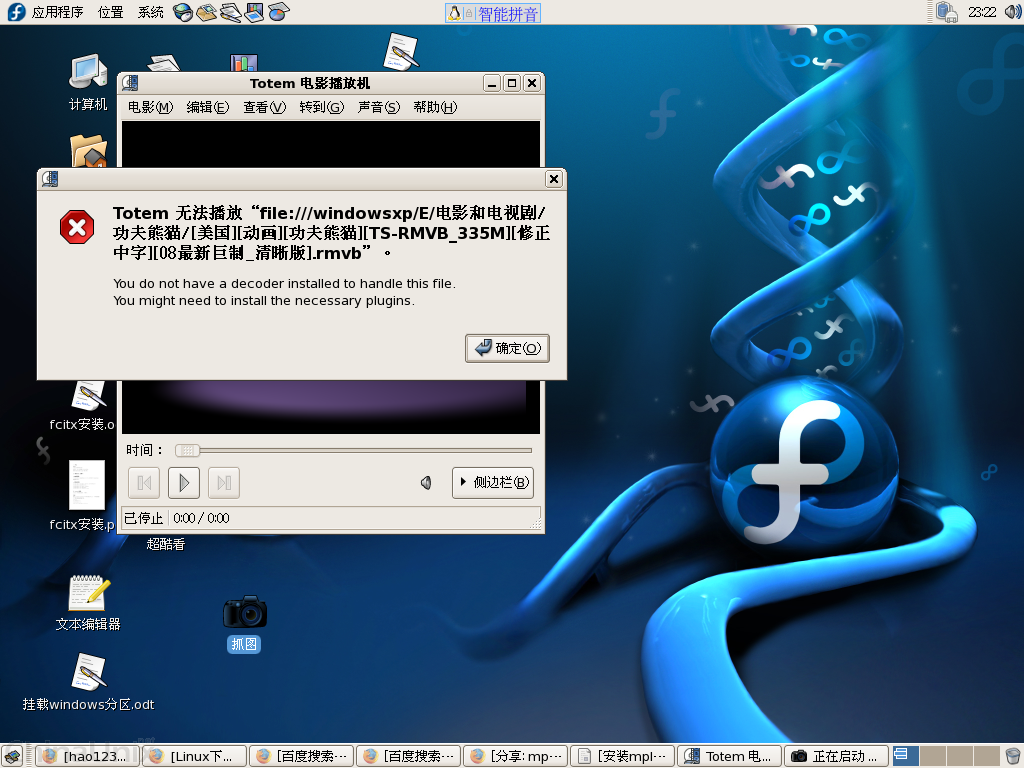Click the globe browser icon in top panel
Viewport: 1024px width, 768px height.
(182, 12)
